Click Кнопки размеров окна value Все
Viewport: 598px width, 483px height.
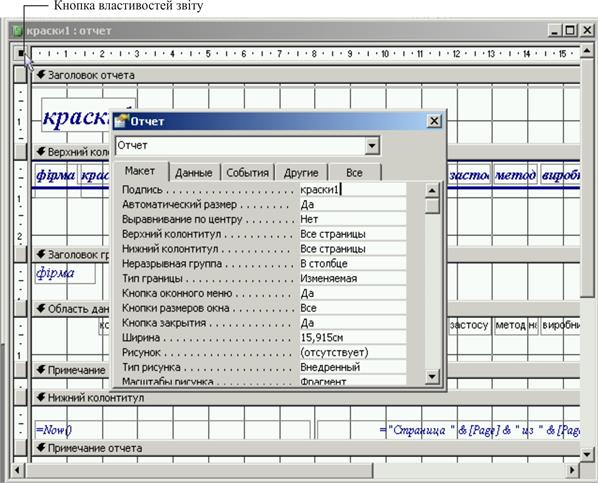coord(353,308)
